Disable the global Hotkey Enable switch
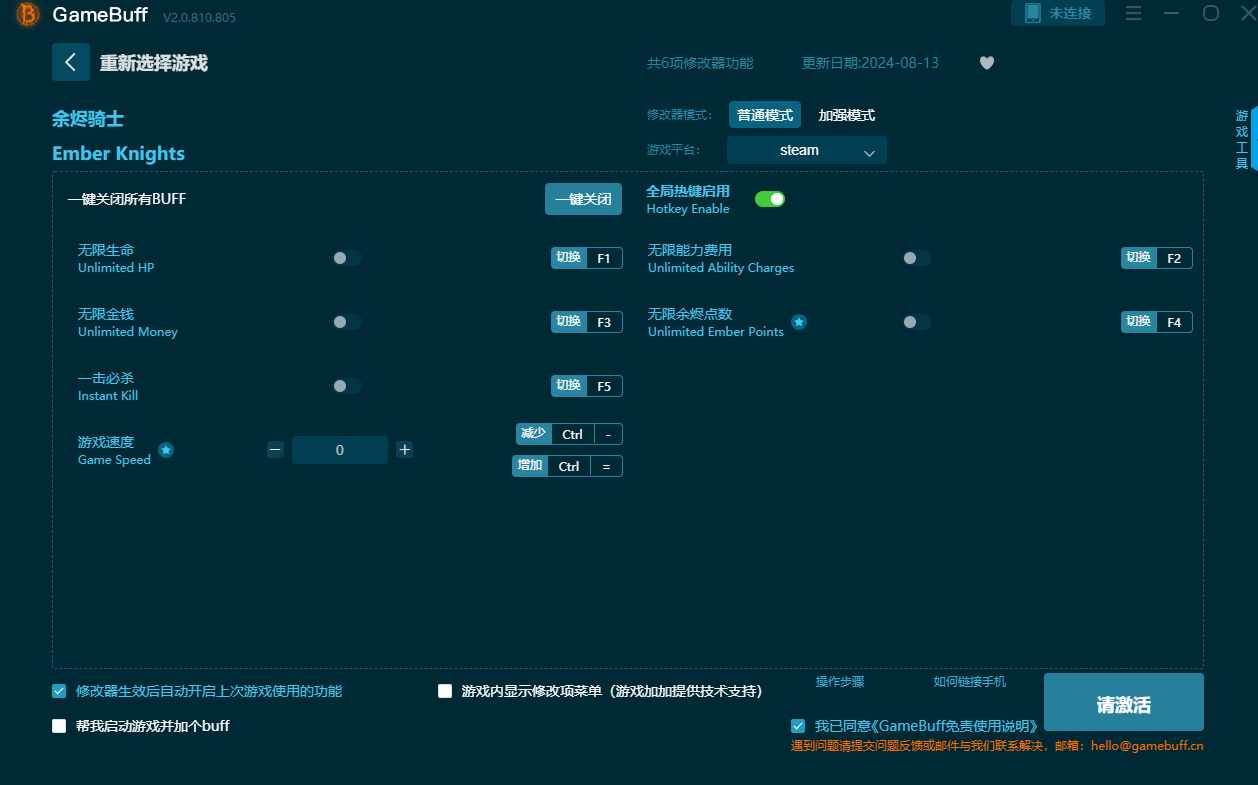The width and height of the screenshot is (1258, 785). (770, 199)
